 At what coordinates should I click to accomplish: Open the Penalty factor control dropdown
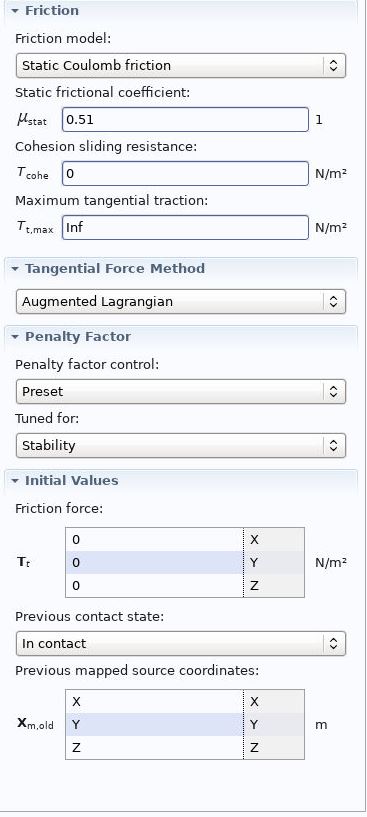(x=180, y=392)
